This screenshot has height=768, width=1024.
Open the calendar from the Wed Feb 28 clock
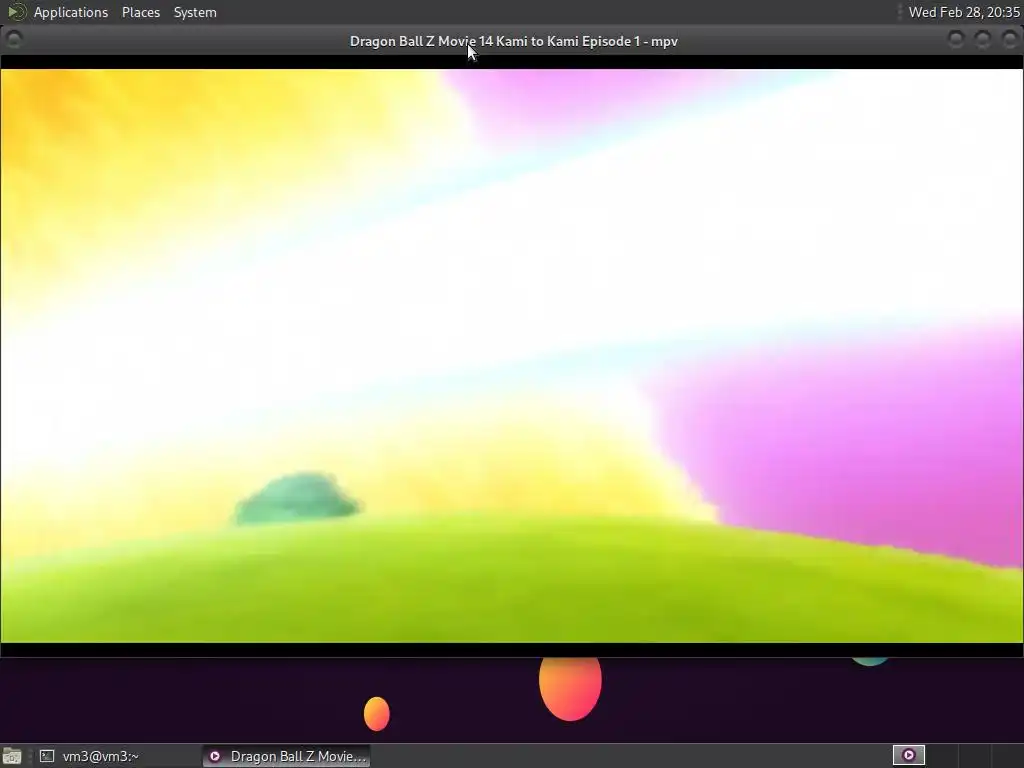pos(964,12)
